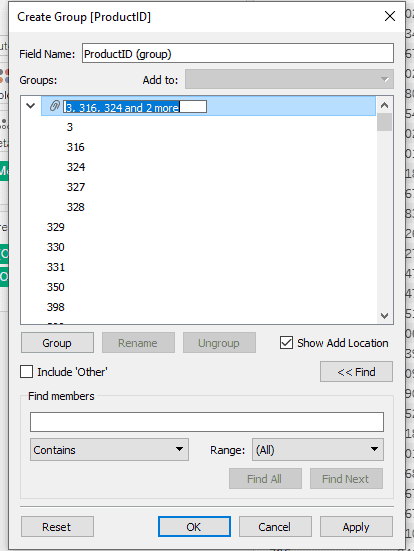Close the Create Group dialog
414x551 pixels.
coord(390,16)
